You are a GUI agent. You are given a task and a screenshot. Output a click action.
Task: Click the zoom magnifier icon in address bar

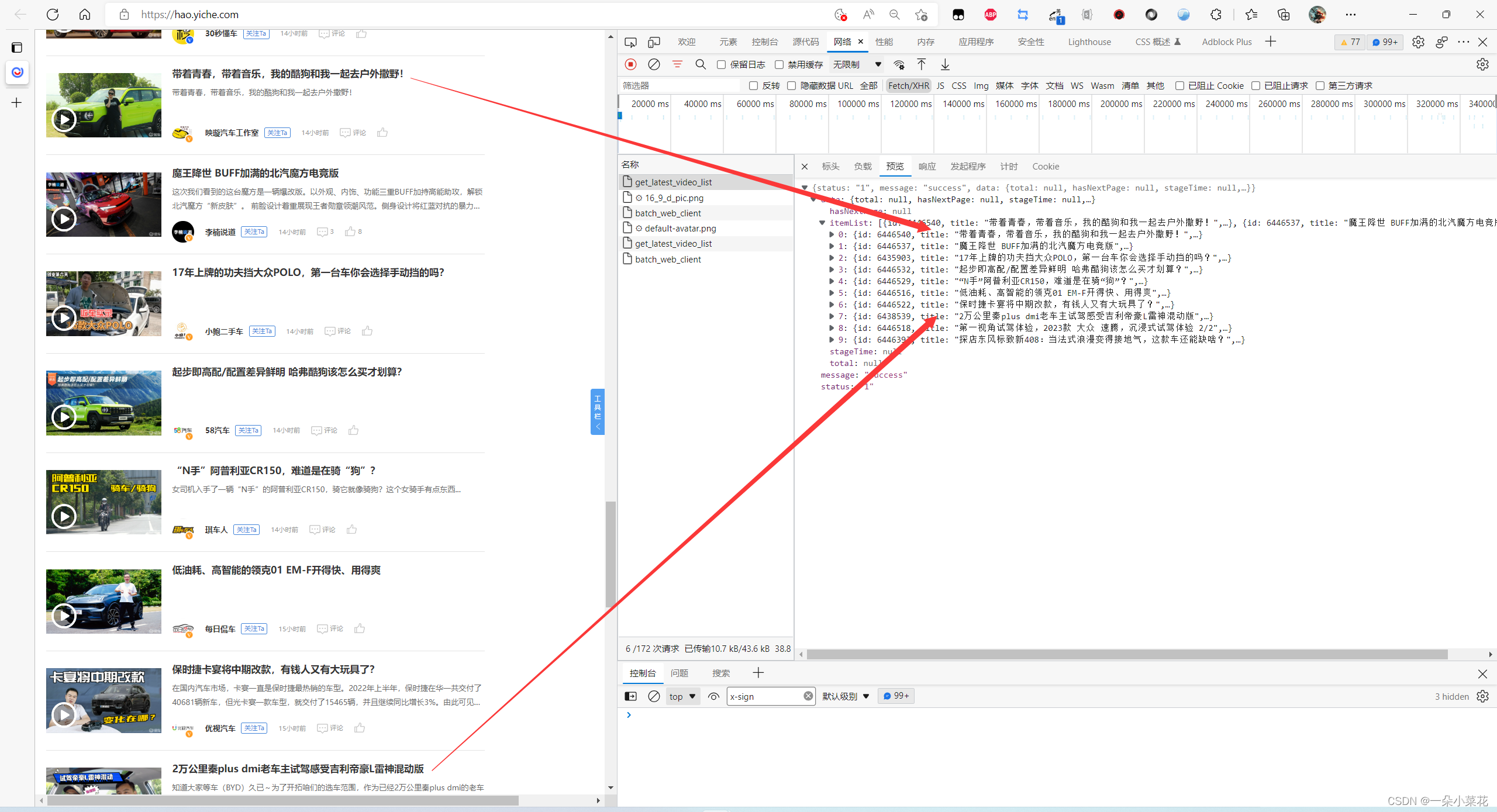pos(895,15)
